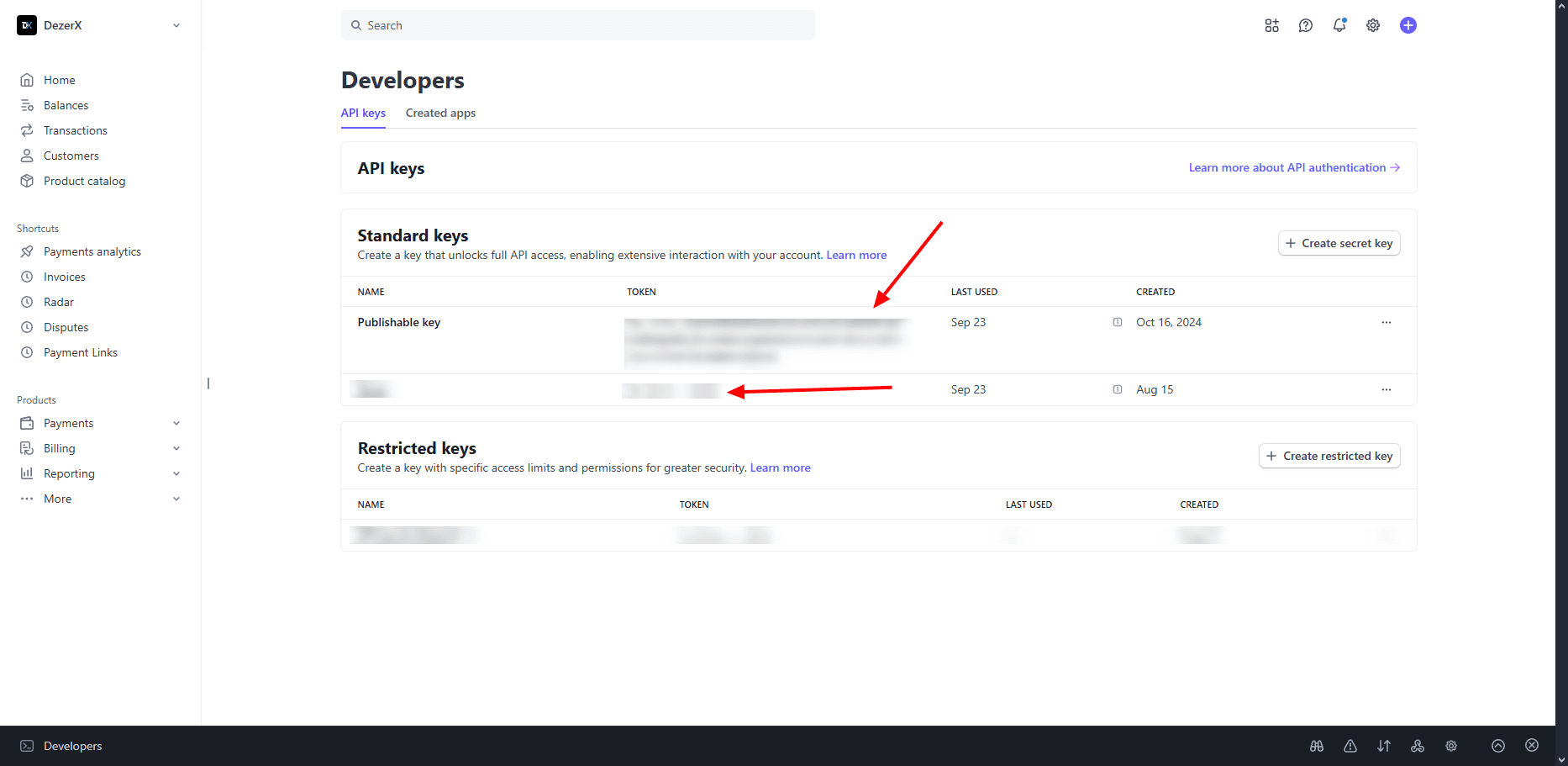Open the notifications bell

1339,25
